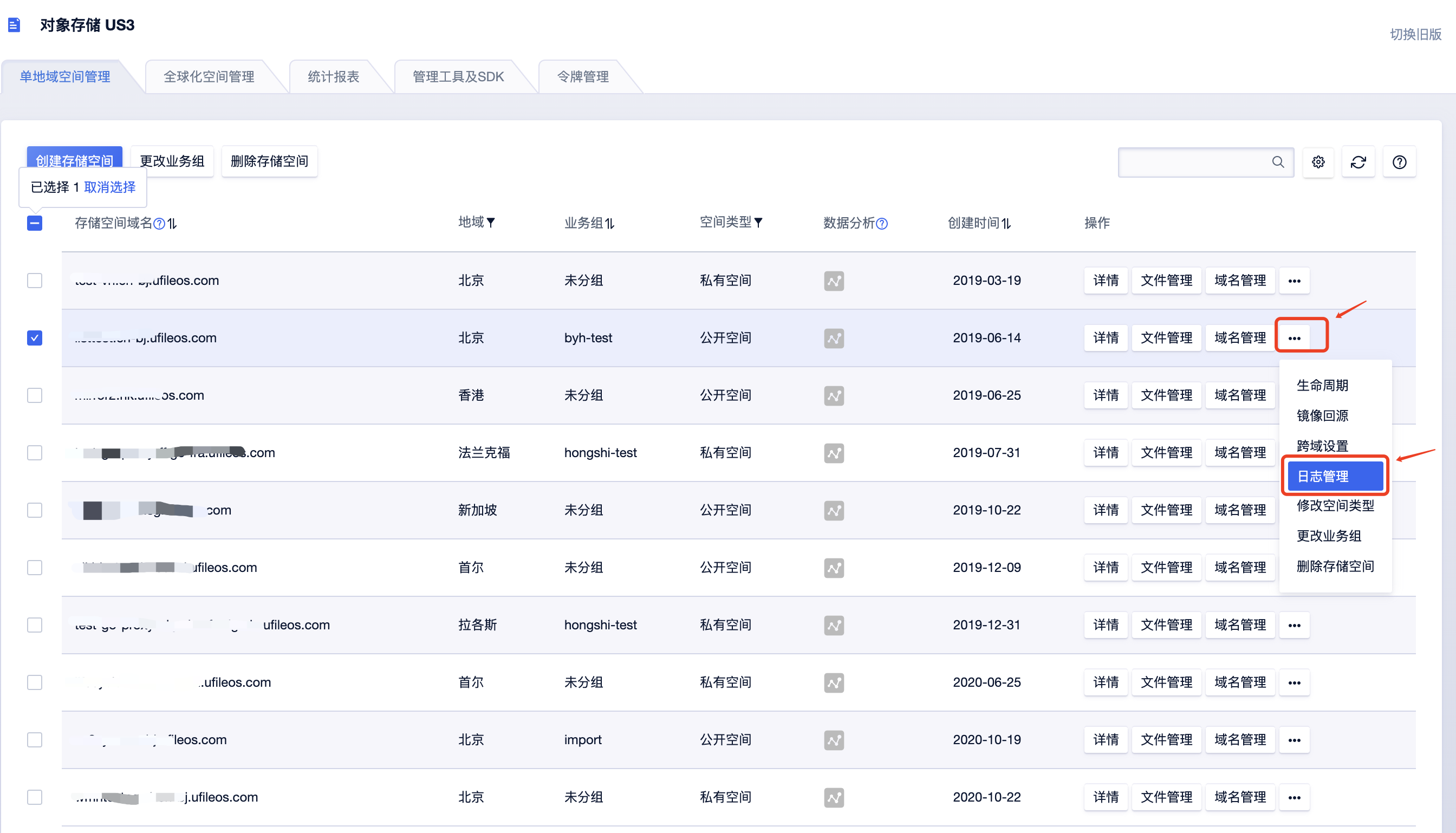Click the search magnifier icon
This screenshot has height=833, width=1456.
[x=1278, y=162]
